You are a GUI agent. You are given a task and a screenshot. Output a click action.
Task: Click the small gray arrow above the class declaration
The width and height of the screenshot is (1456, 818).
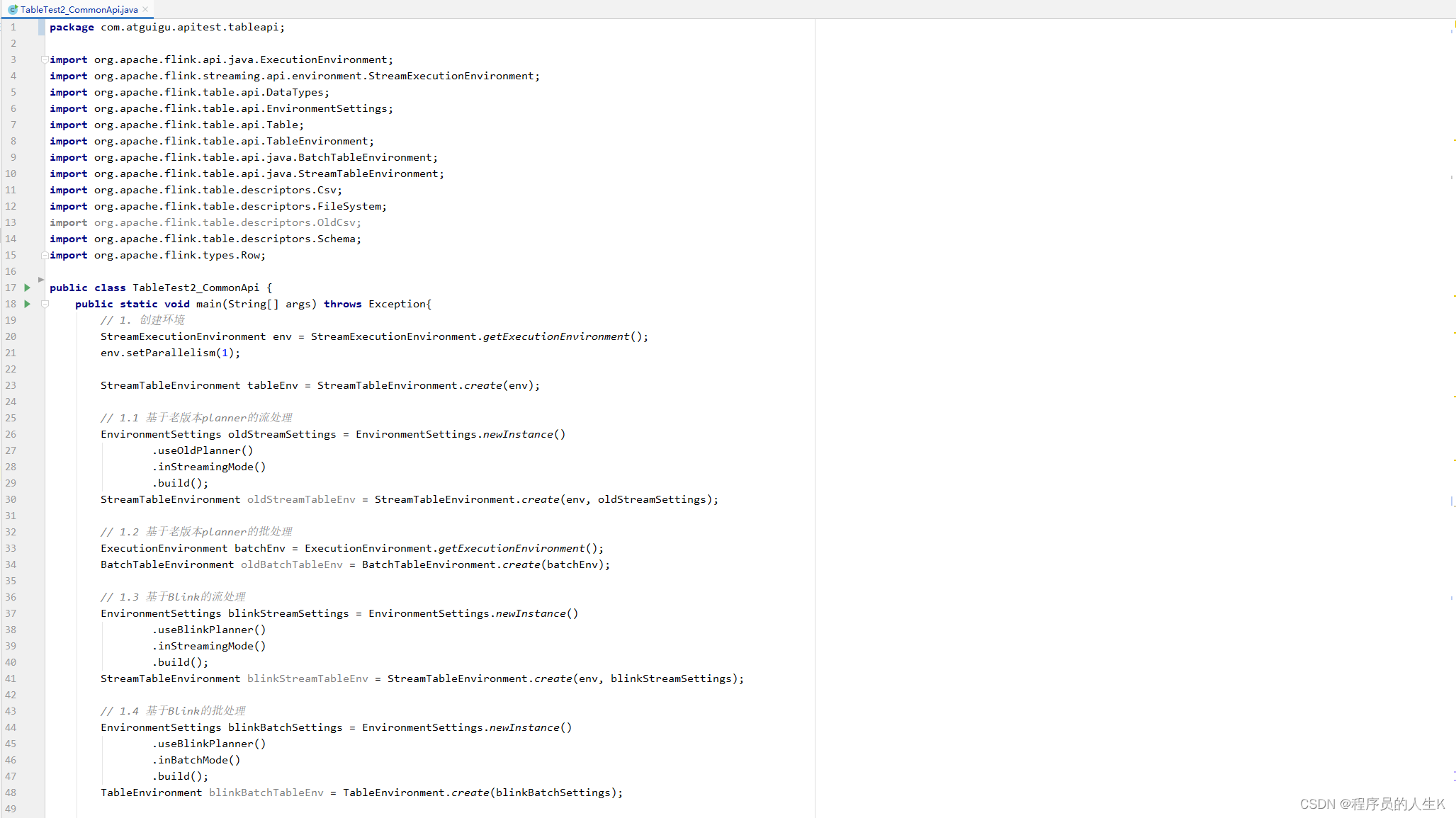41,280
